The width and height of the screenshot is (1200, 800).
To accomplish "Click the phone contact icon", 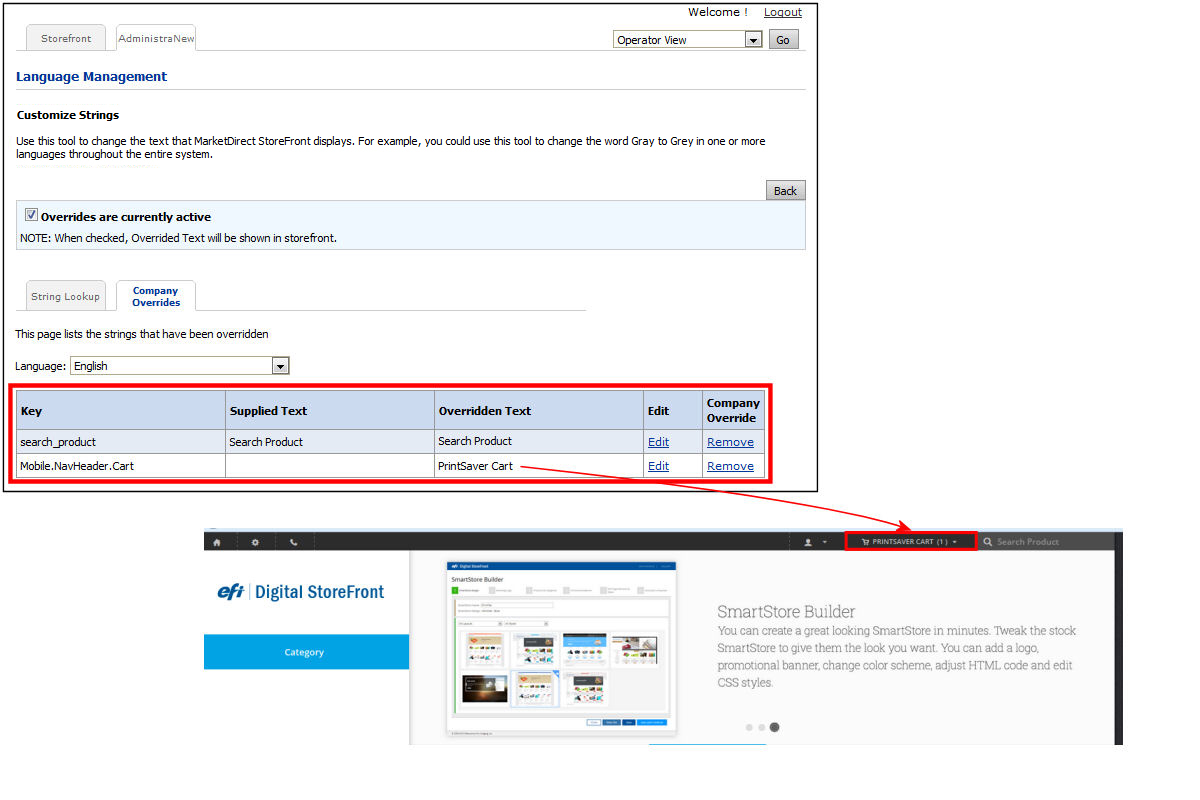I will coord(293,542).
